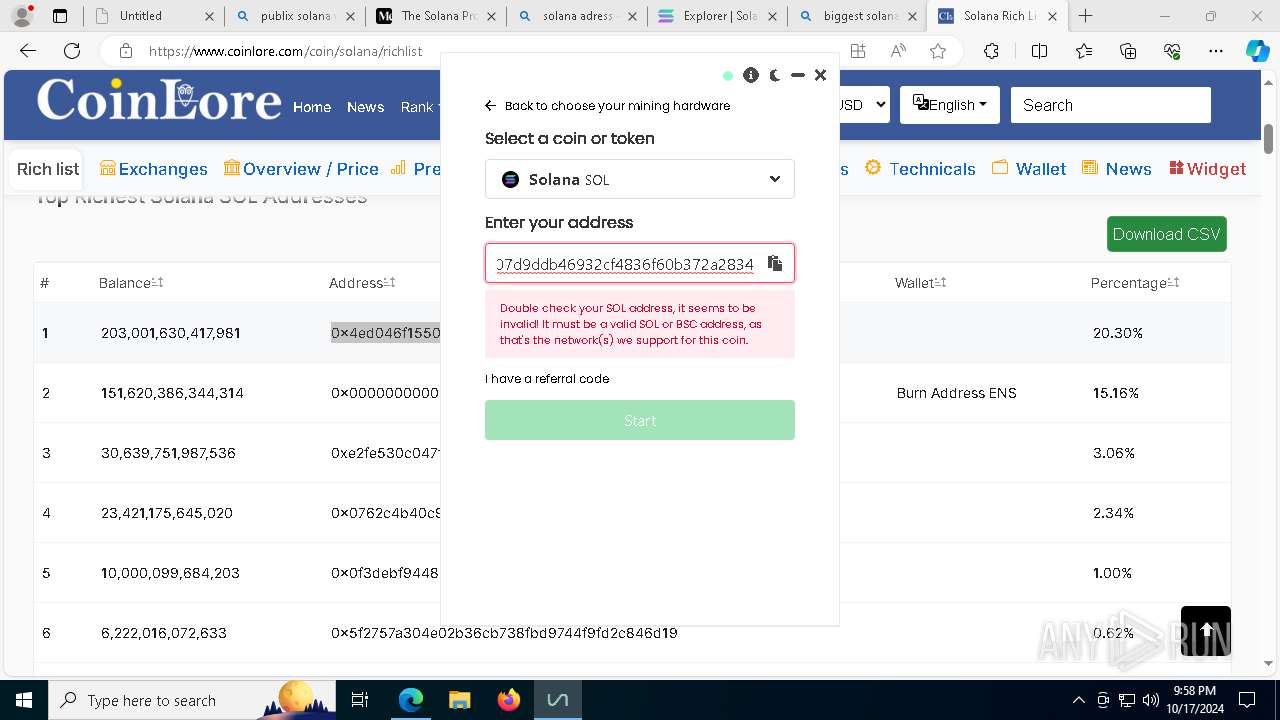This screenshot has width=1280, height=720.
Task: Switch to the Wallet tab
Action: [x=1029, y=169]
